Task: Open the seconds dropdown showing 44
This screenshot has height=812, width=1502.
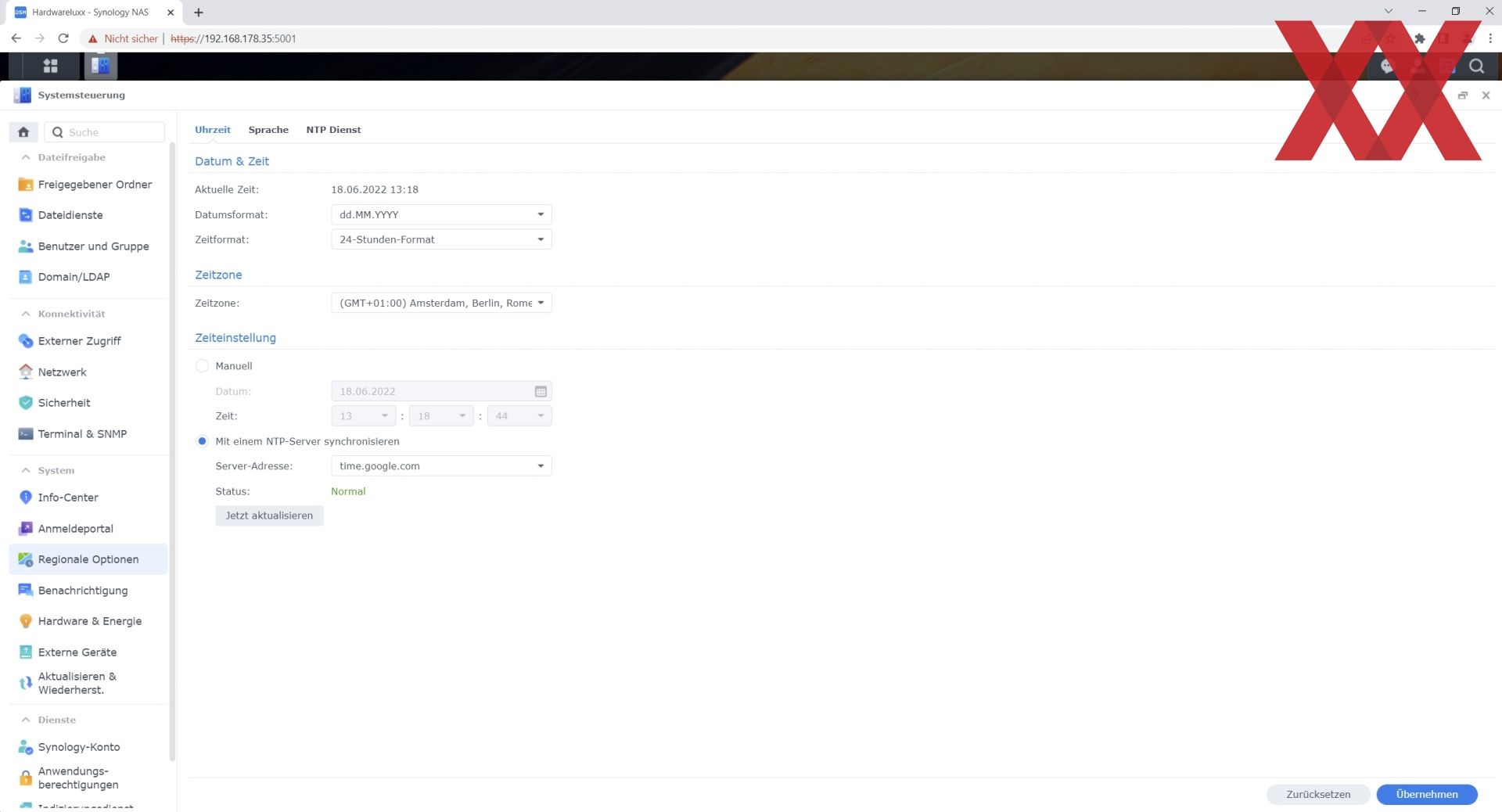Action: tap(519, 416)
